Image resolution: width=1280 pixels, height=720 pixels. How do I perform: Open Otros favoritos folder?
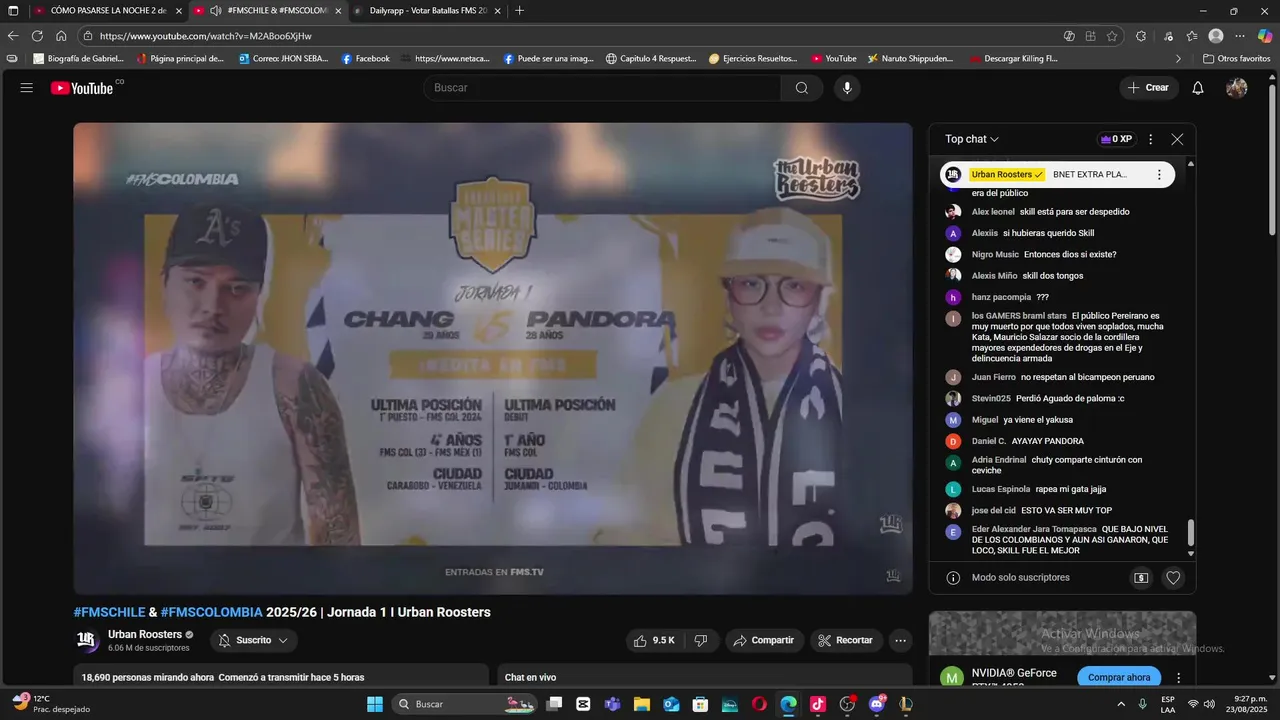pyautogui.click(x=1236, y=59)
